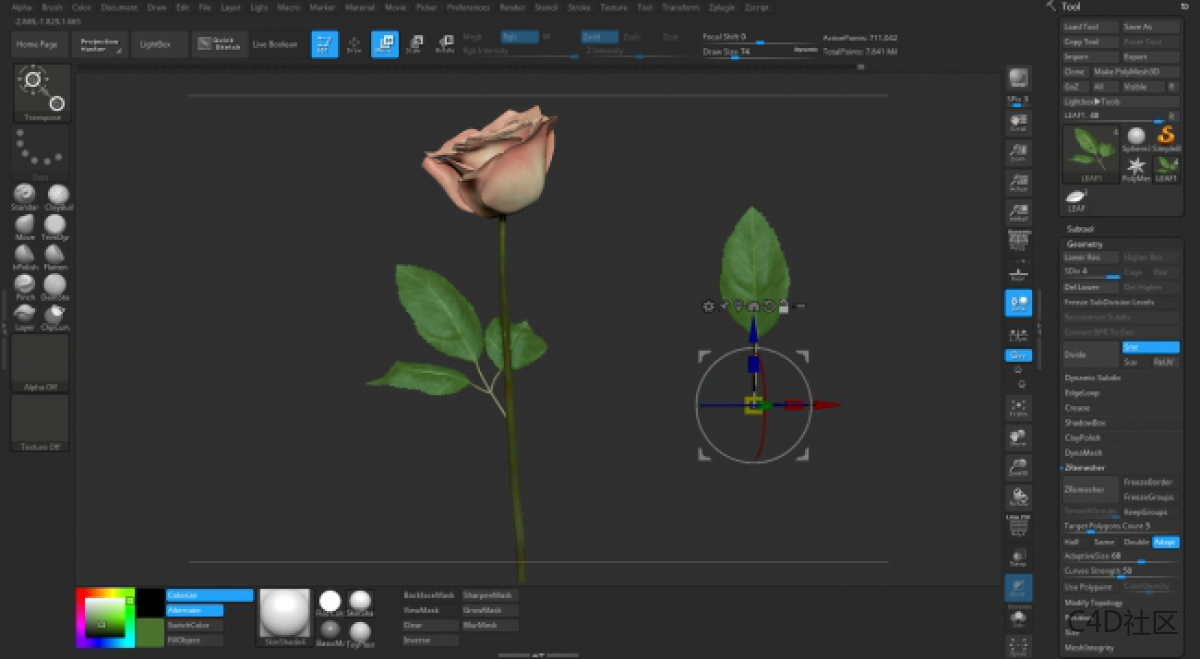Viewport: 1200px width, 659px height.
Task: Enable the Adapt option in ZRemesher
Action: 1165,542
